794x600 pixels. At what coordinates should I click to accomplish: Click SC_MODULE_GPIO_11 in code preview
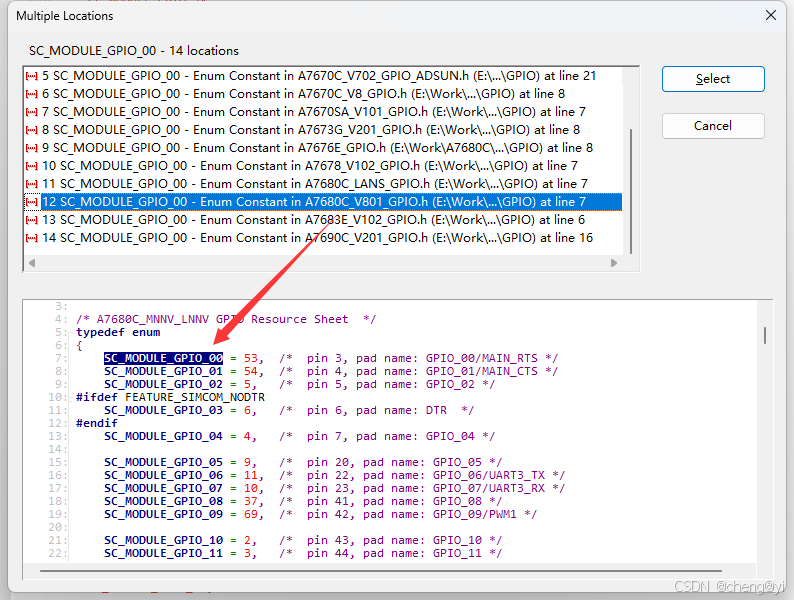(164, 553)
